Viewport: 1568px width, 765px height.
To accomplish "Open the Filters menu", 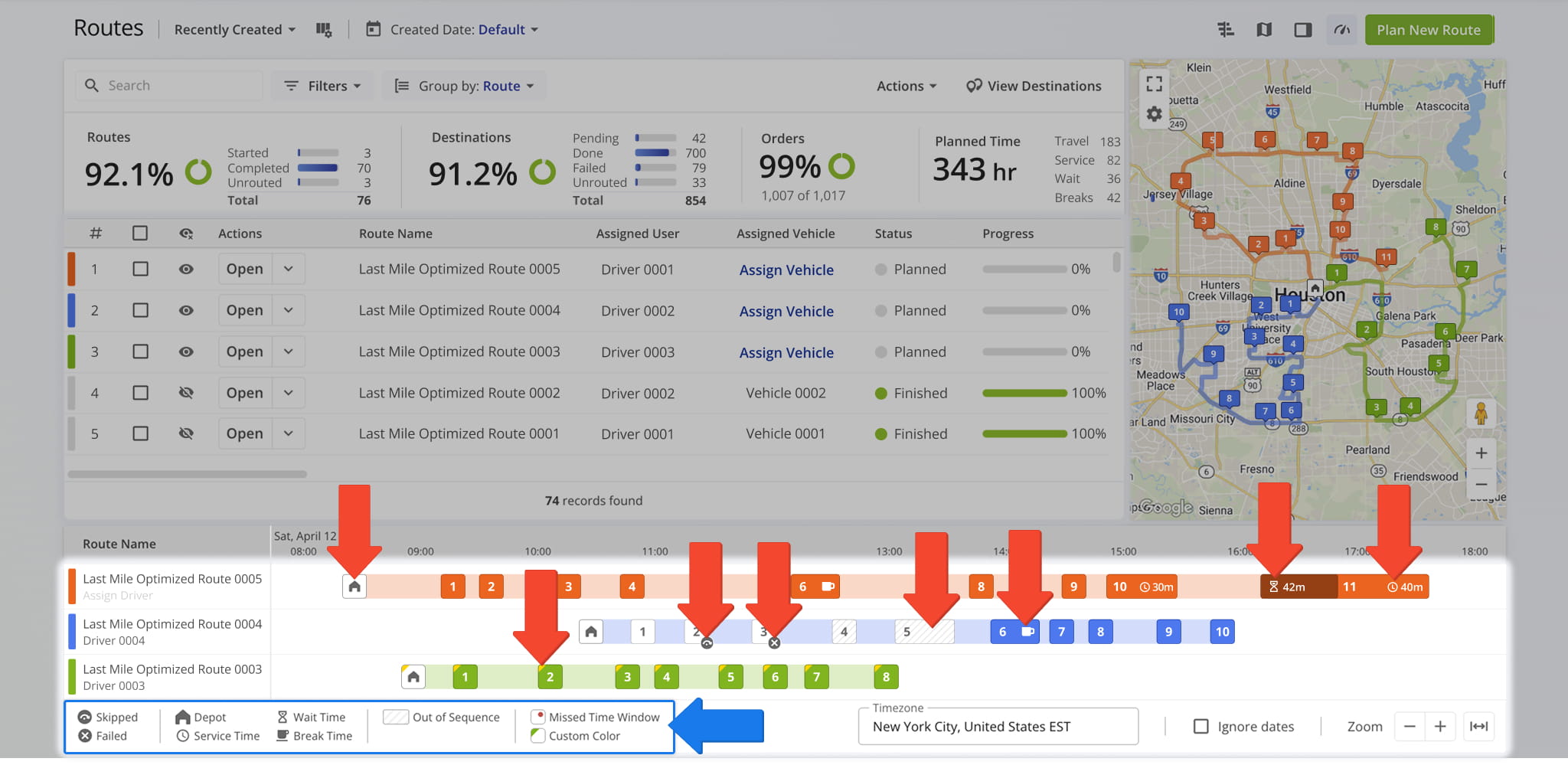I will 322,85.
